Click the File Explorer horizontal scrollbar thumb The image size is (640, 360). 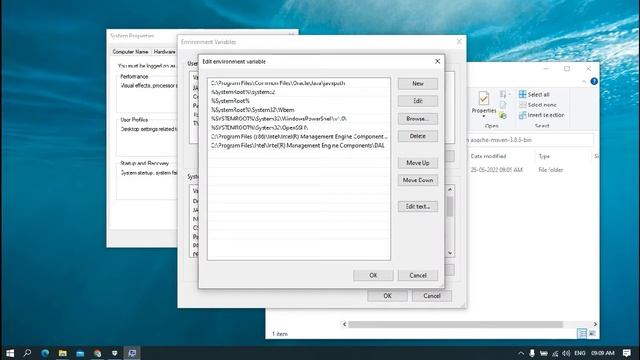(x=455, y=324)
